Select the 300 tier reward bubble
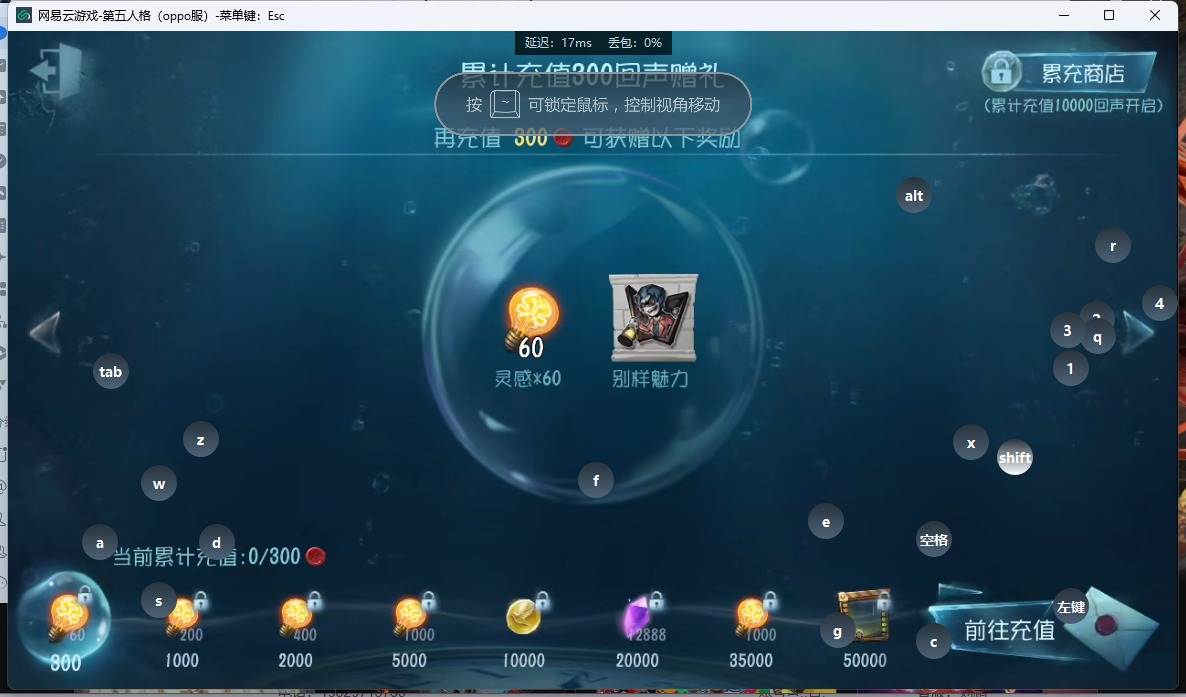Screen dimensions: 1186x697 65,619
